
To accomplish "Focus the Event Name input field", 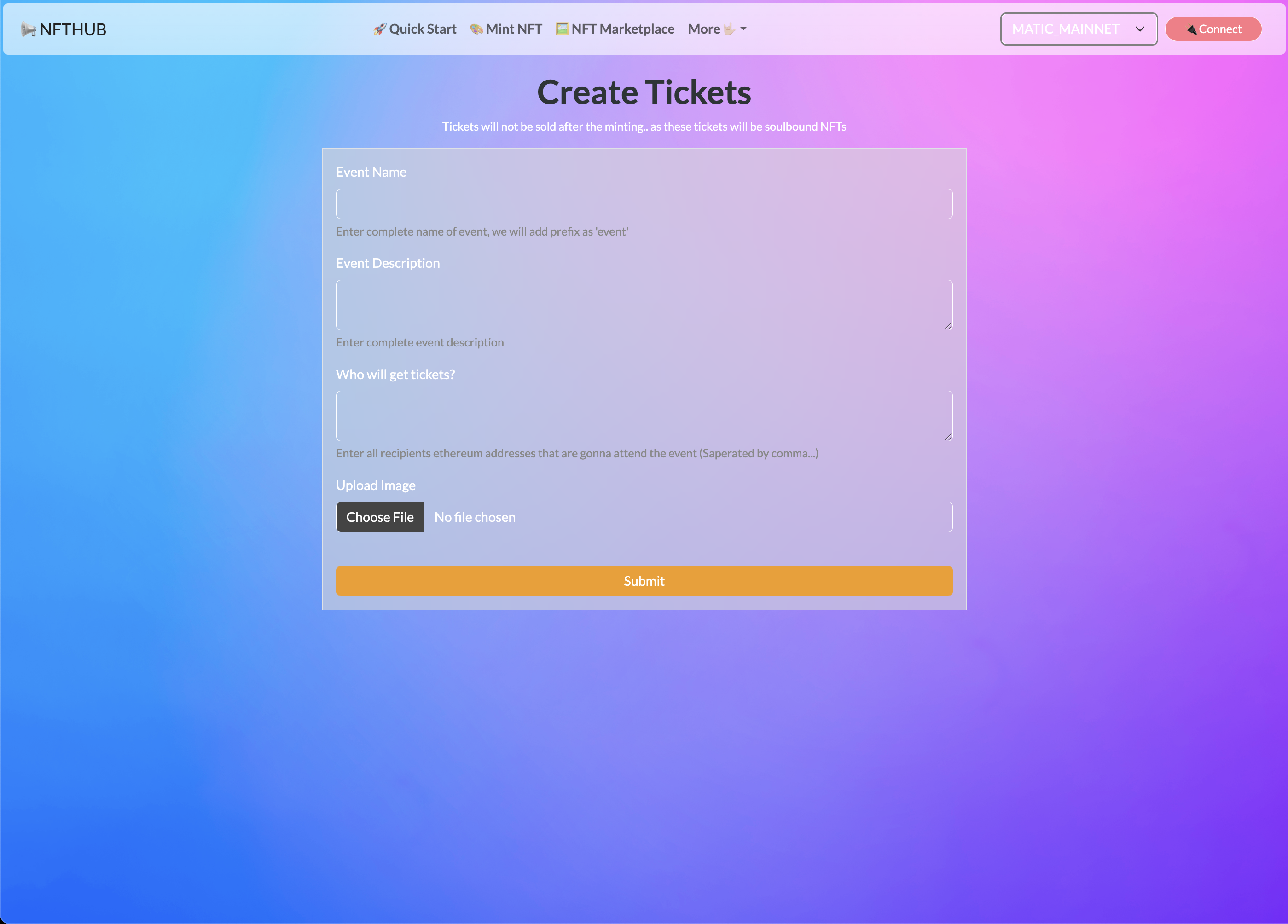I will [644, 204].
